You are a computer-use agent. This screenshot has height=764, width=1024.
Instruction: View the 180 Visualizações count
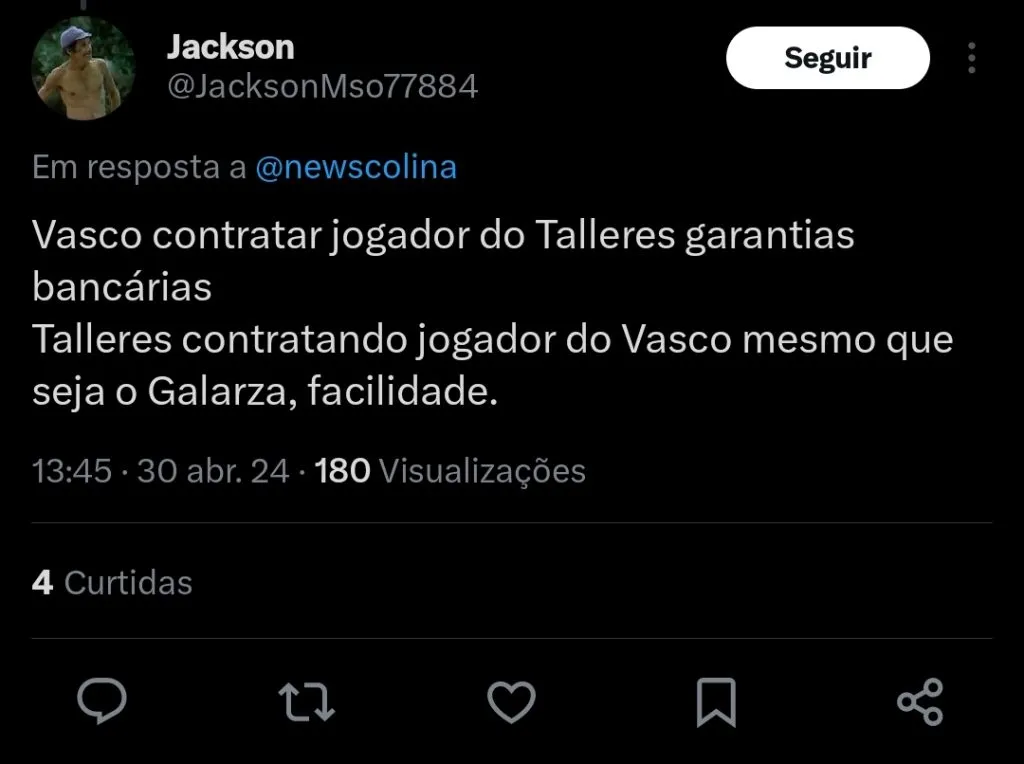pyautogui.click(x=450, y=471)
